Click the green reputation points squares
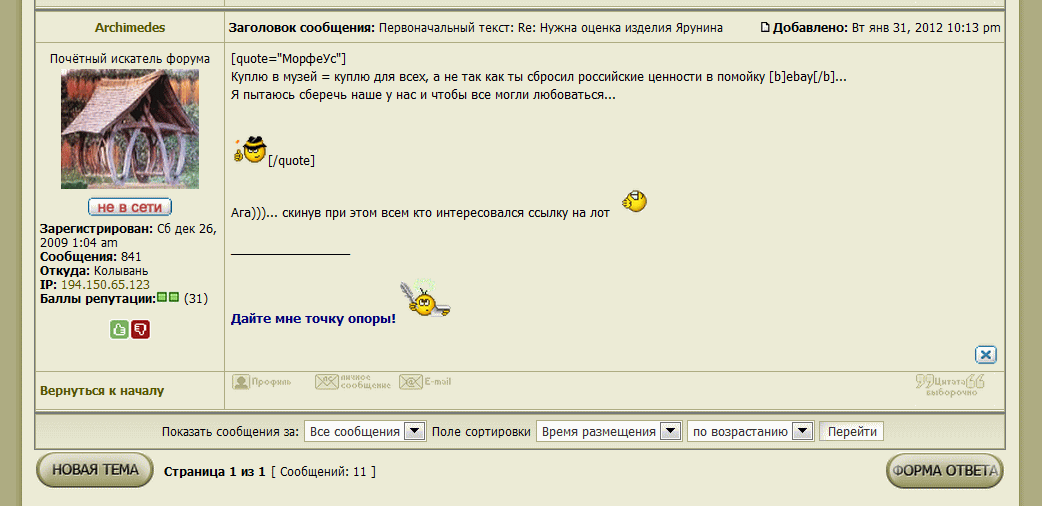 pyautogui.click(x=168, y=298)
